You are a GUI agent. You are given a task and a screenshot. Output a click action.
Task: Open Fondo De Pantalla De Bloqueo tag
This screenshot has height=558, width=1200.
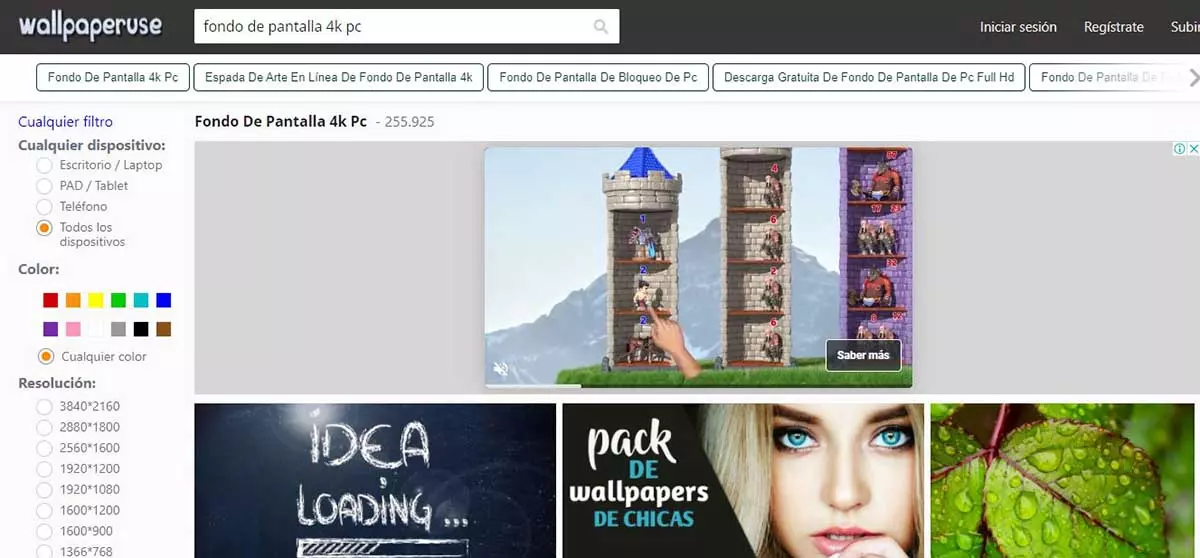598,77
